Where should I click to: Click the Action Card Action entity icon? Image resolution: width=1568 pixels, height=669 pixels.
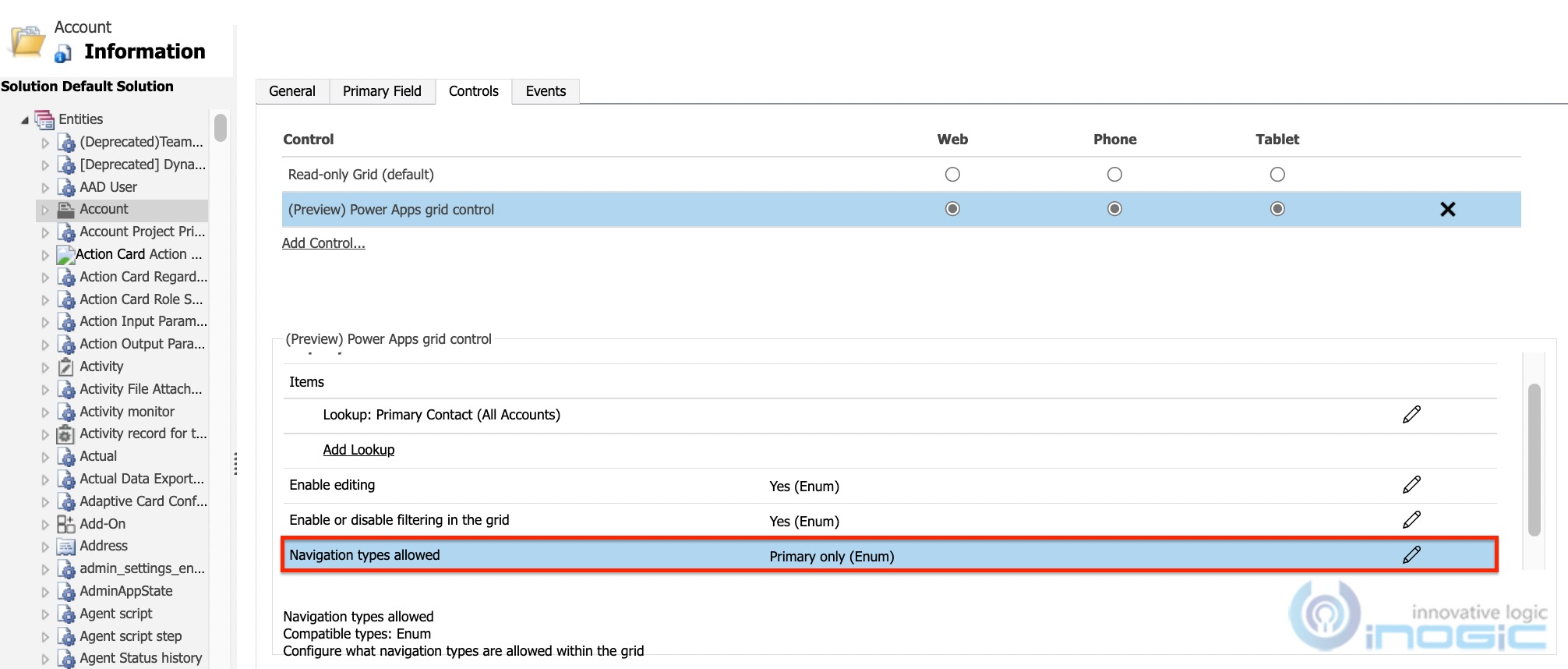point(65,254)
